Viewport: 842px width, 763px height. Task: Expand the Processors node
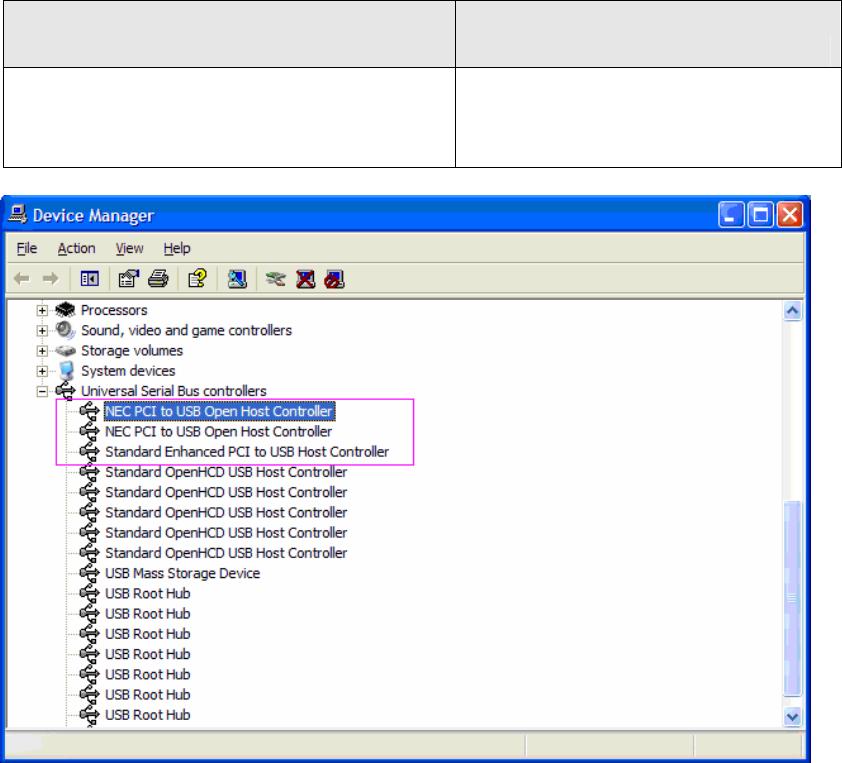click(x=42, y=310)
